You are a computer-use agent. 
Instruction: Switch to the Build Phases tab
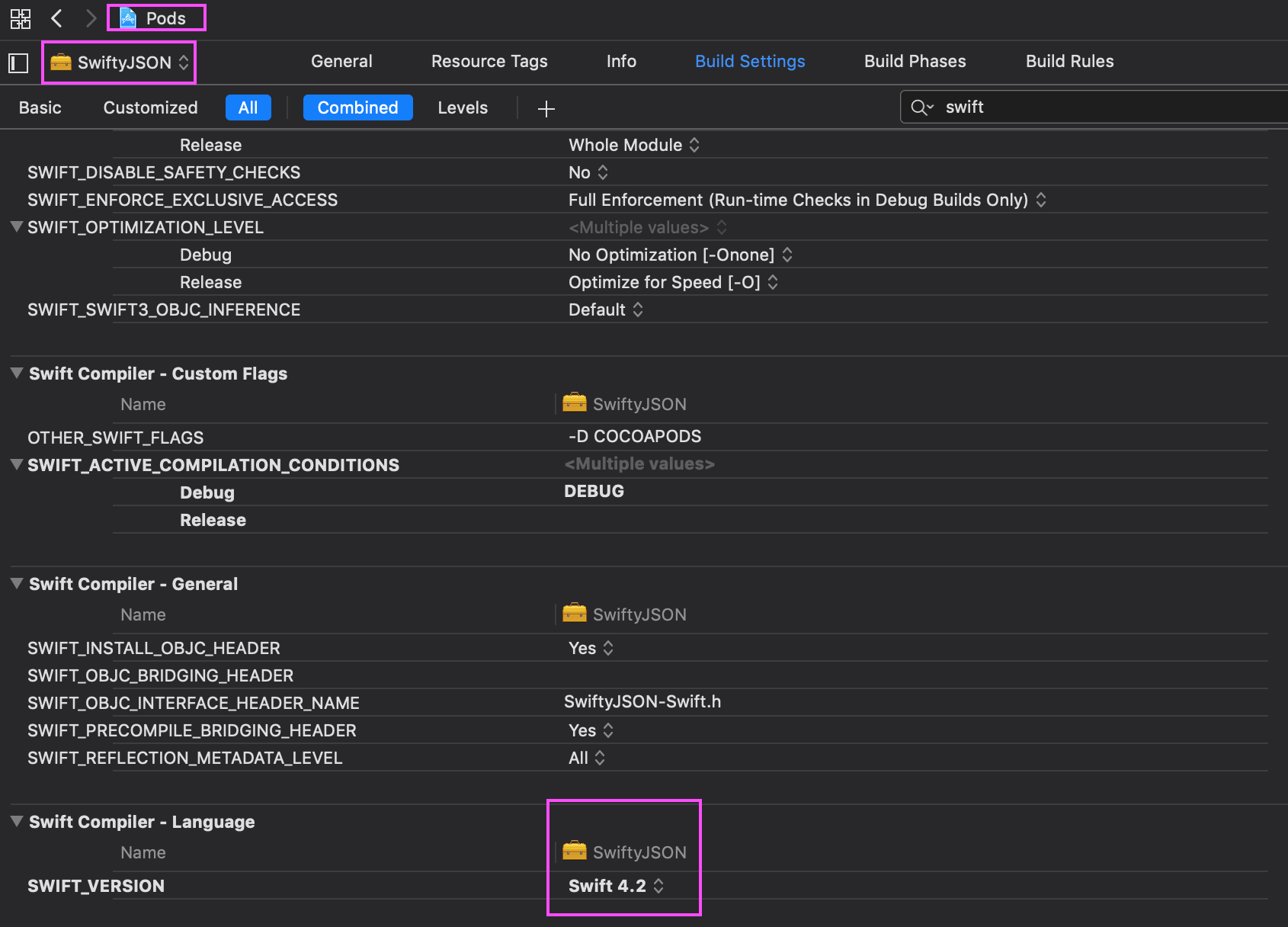(x=915, y=61)
